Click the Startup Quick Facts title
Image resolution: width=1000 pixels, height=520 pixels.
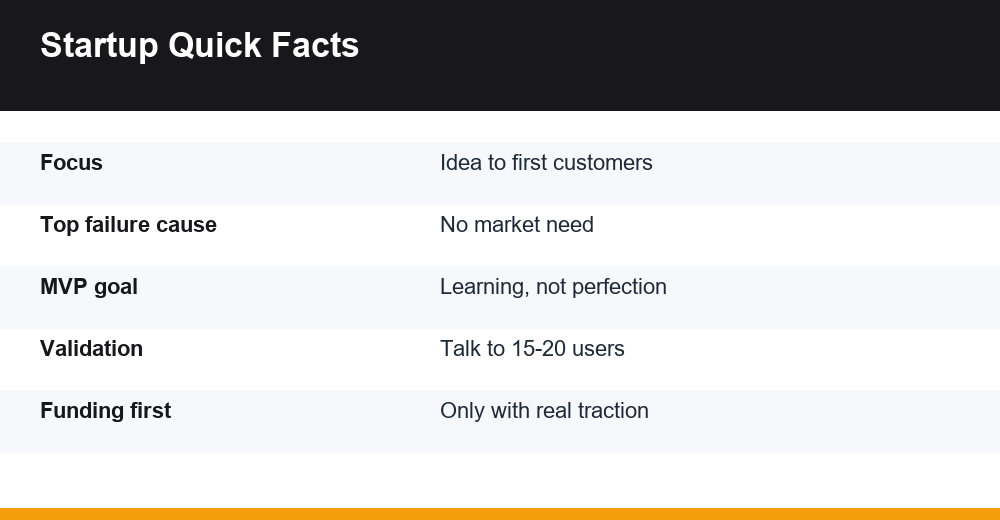200,46
